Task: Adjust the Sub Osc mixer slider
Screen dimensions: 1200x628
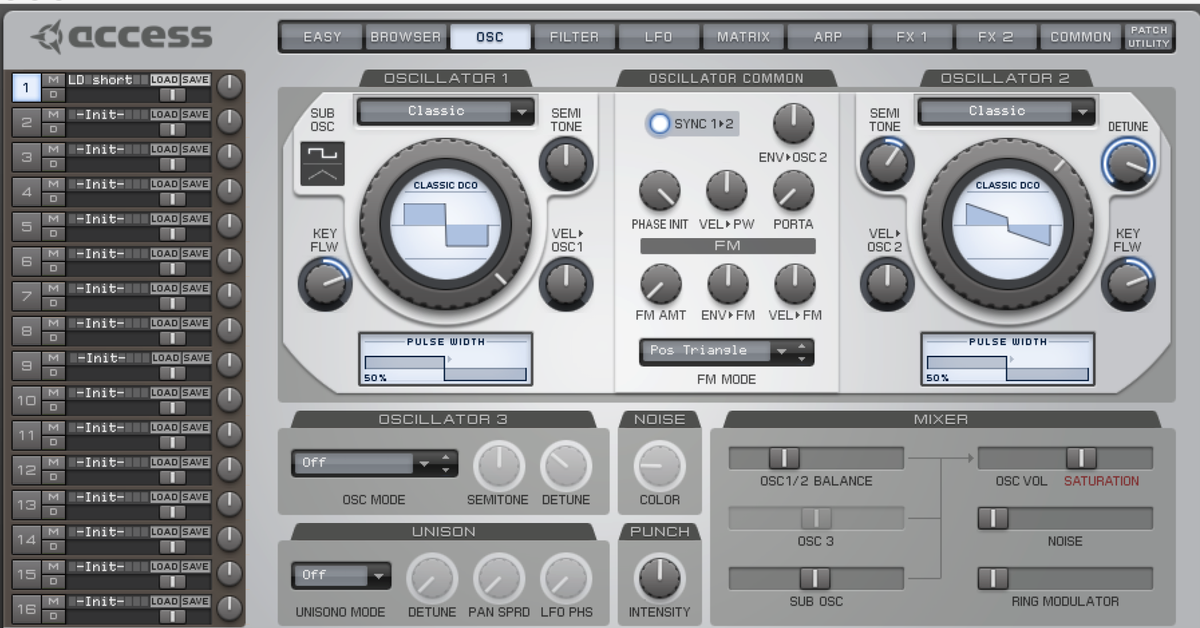Action: click(816, 578)
